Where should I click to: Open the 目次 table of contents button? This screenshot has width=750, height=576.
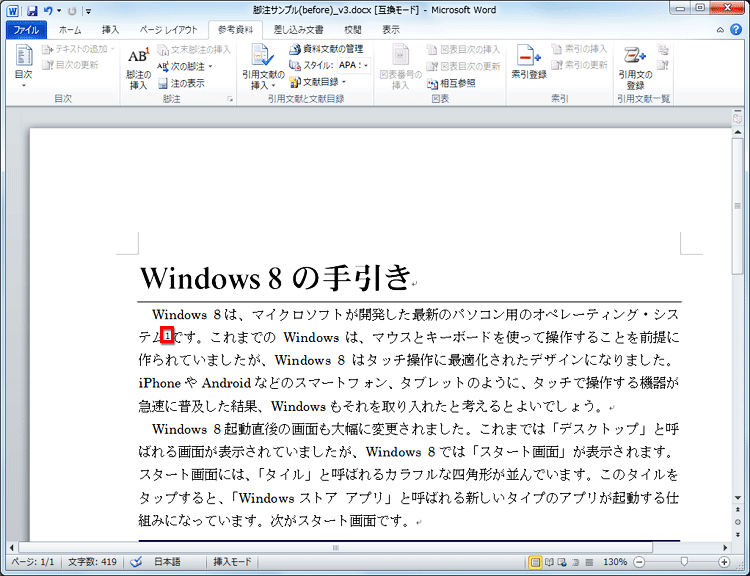click(x=23, y=66)
